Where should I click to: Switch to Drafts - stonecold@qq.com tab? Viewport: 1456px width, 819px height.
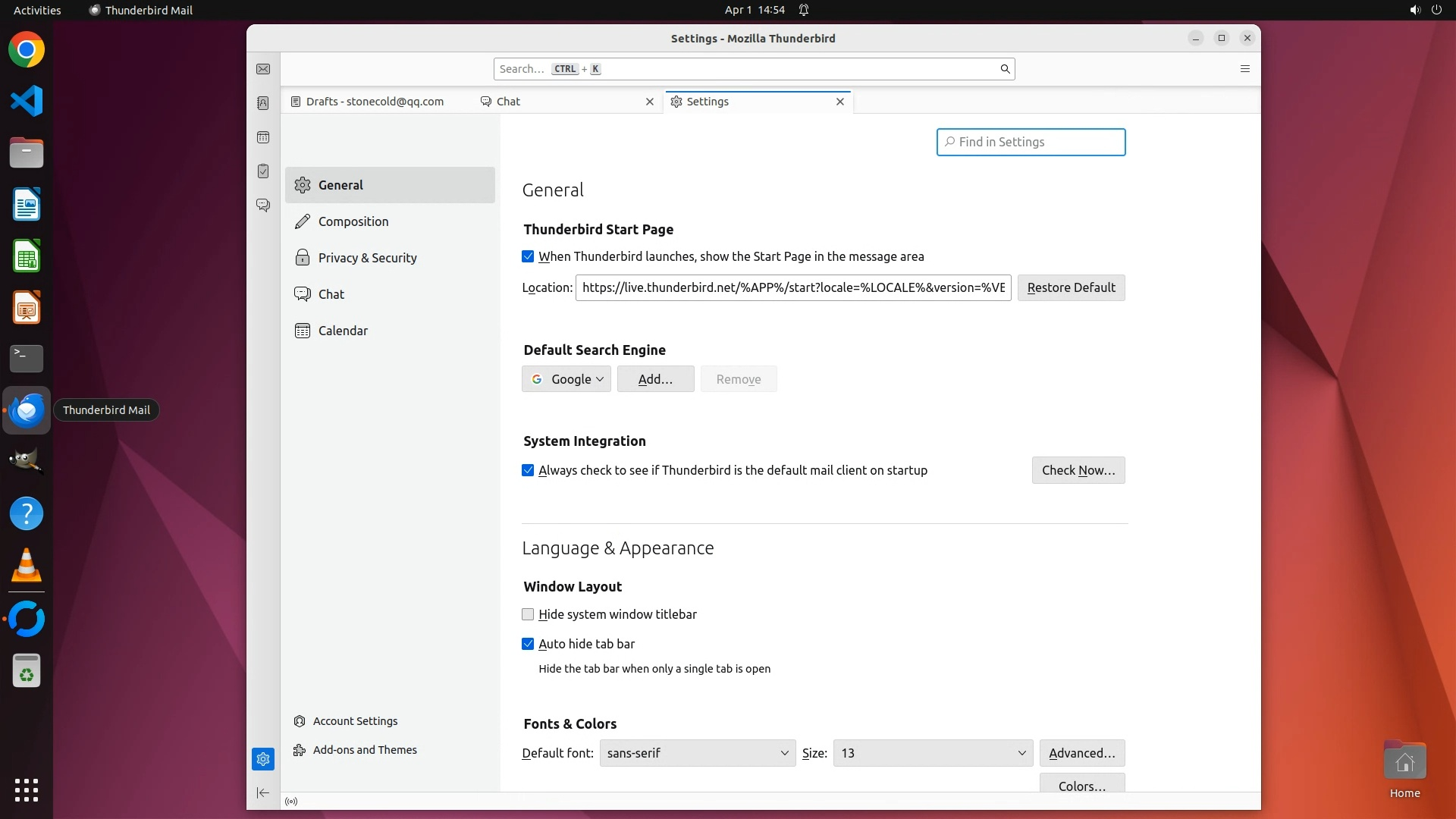tap(375, 102)
